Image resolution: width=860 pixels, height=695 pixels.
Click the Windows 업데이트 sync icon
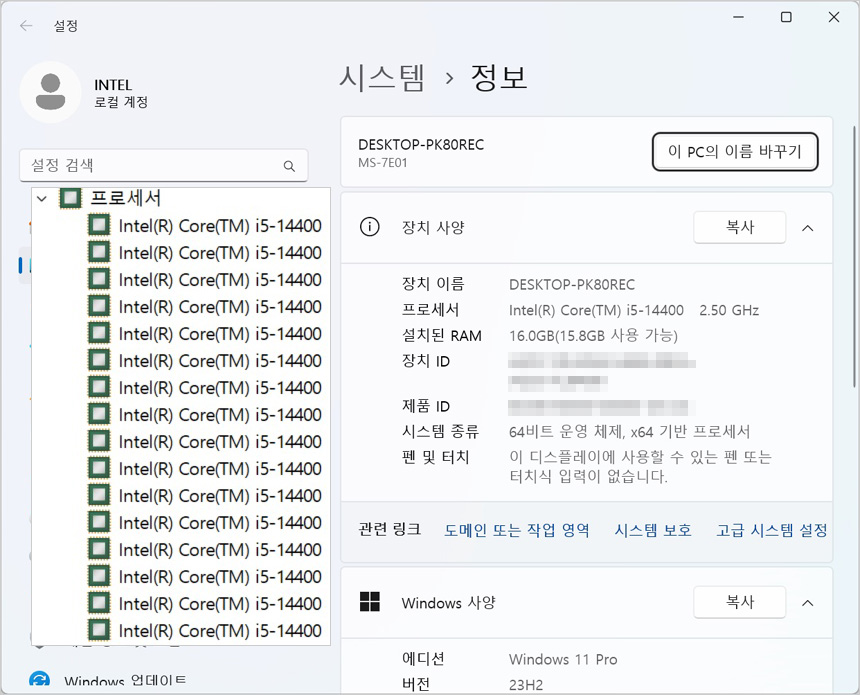click(x=39, y=681)
